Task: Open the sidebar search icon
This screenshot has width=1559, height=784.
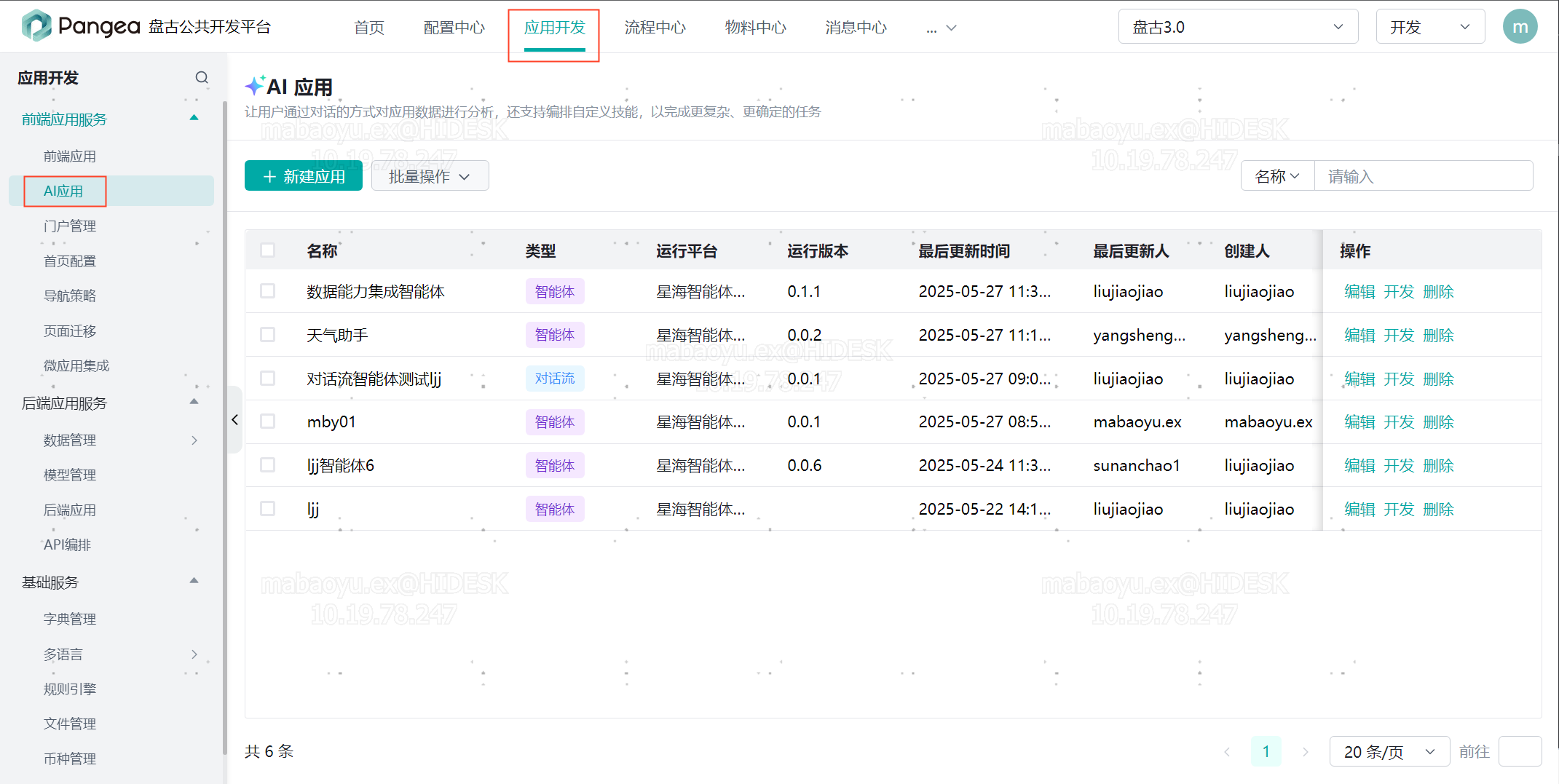Action: tap(202, 77)
